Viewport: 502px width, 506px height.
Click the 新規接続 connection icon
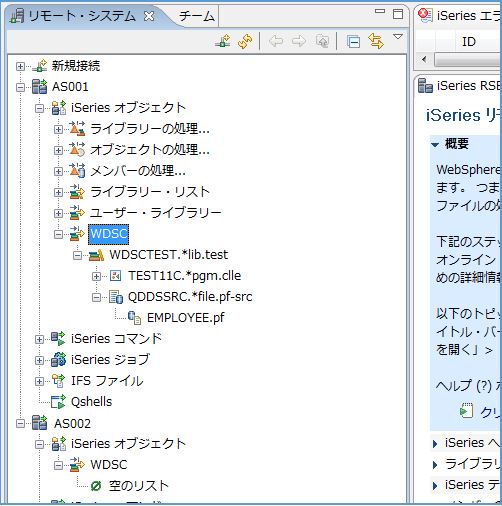[40, 65]
